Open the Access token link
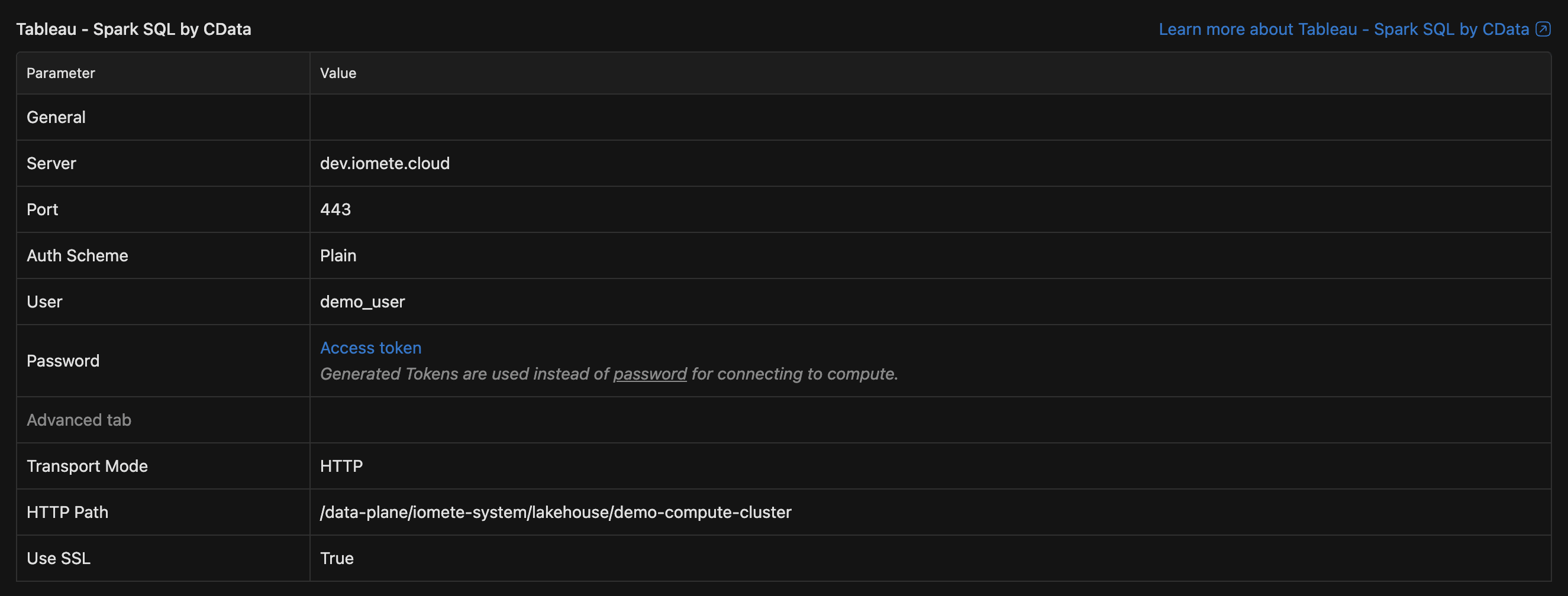The height and width of the screenshot is (596, 1568). coord(370,348)
